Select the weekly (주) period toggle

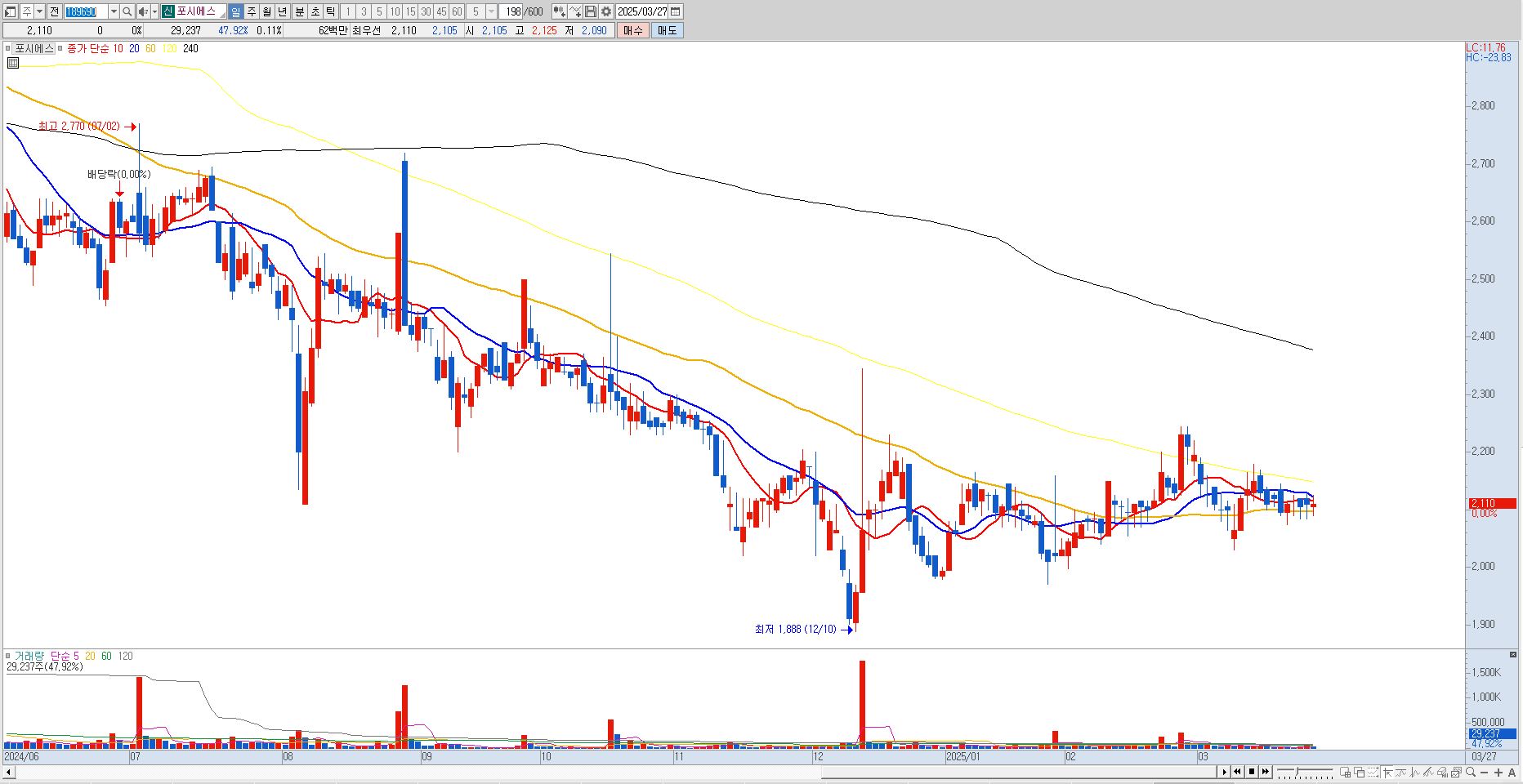251,11
